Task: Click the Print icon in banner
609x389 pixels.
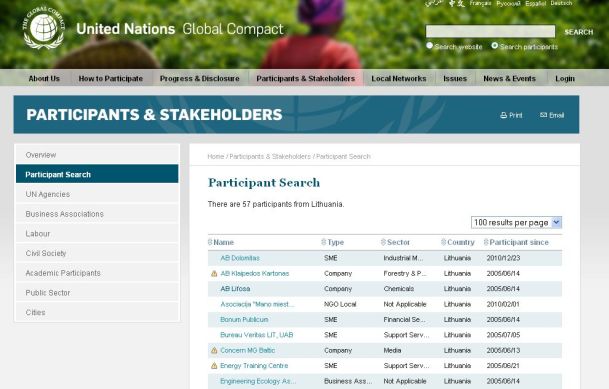Action: 504,115
